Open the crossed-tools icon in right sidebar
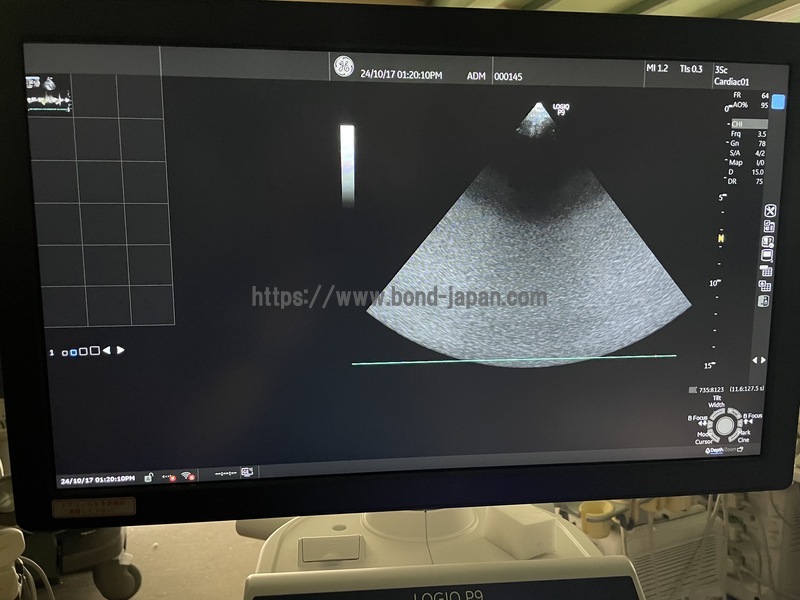 pos(770,211)
